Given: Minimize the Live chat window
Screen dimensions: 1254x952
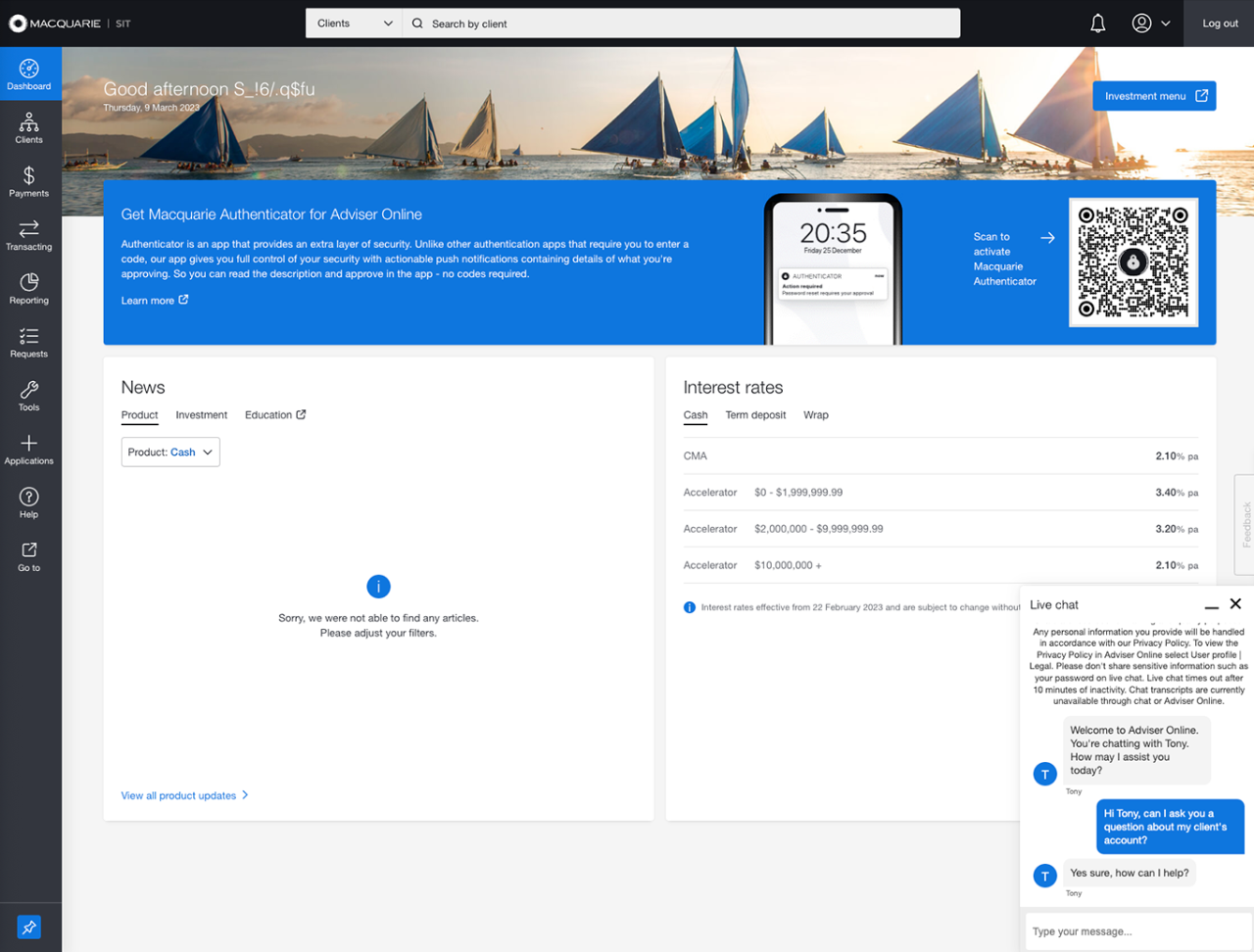Looking at the screenshot, I should [x=1212, y=606].
